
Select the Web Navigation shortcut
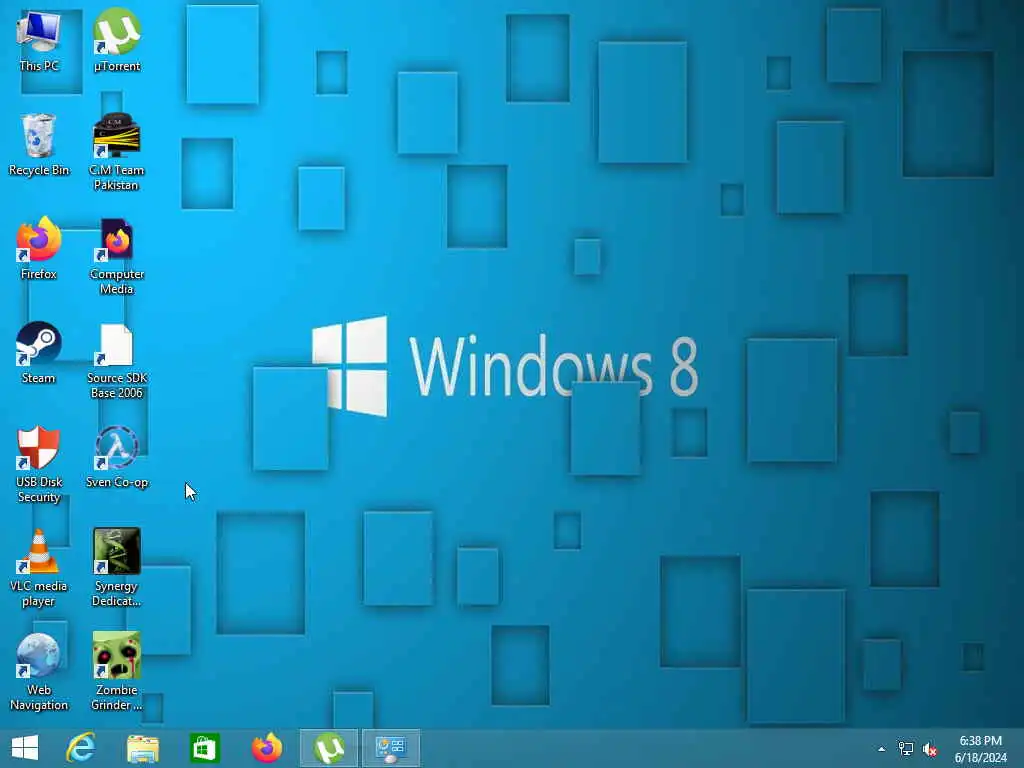pos(39,671)
